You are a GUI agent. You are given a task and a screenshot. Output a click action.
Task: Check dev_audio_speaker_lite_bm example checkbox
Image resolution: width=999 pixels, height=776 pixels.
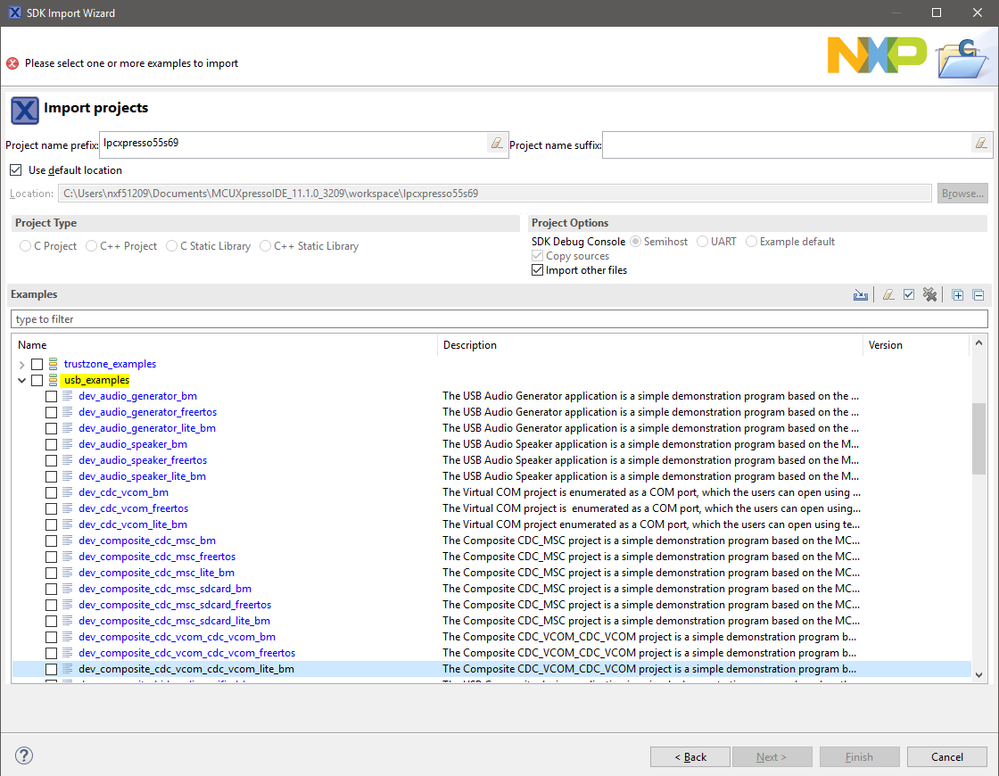pos(51,477)
